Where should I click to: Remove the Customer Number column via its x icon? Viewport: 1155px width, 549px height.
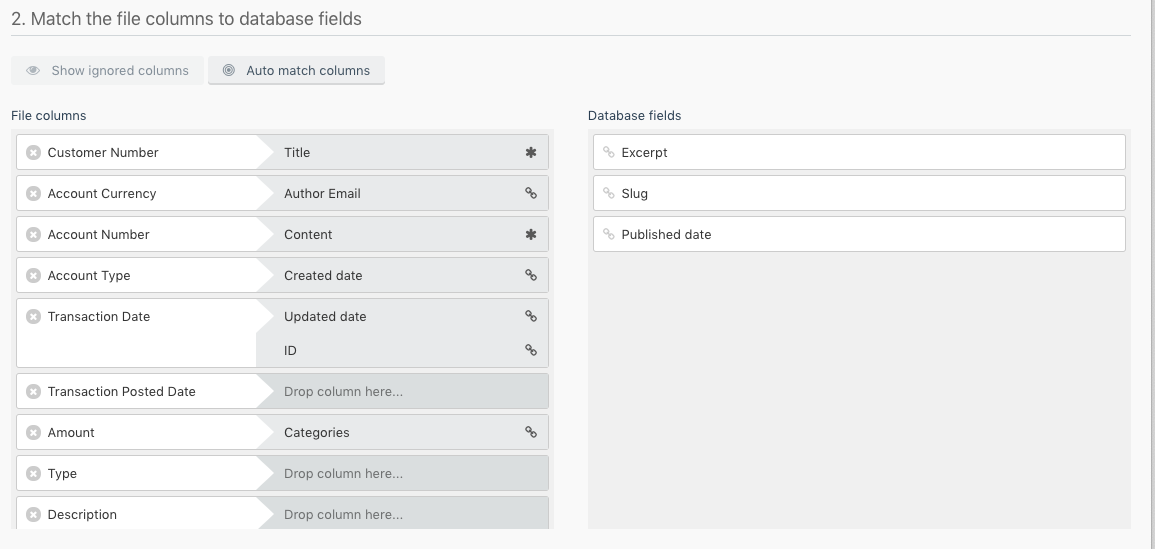[x=33, y=153]
